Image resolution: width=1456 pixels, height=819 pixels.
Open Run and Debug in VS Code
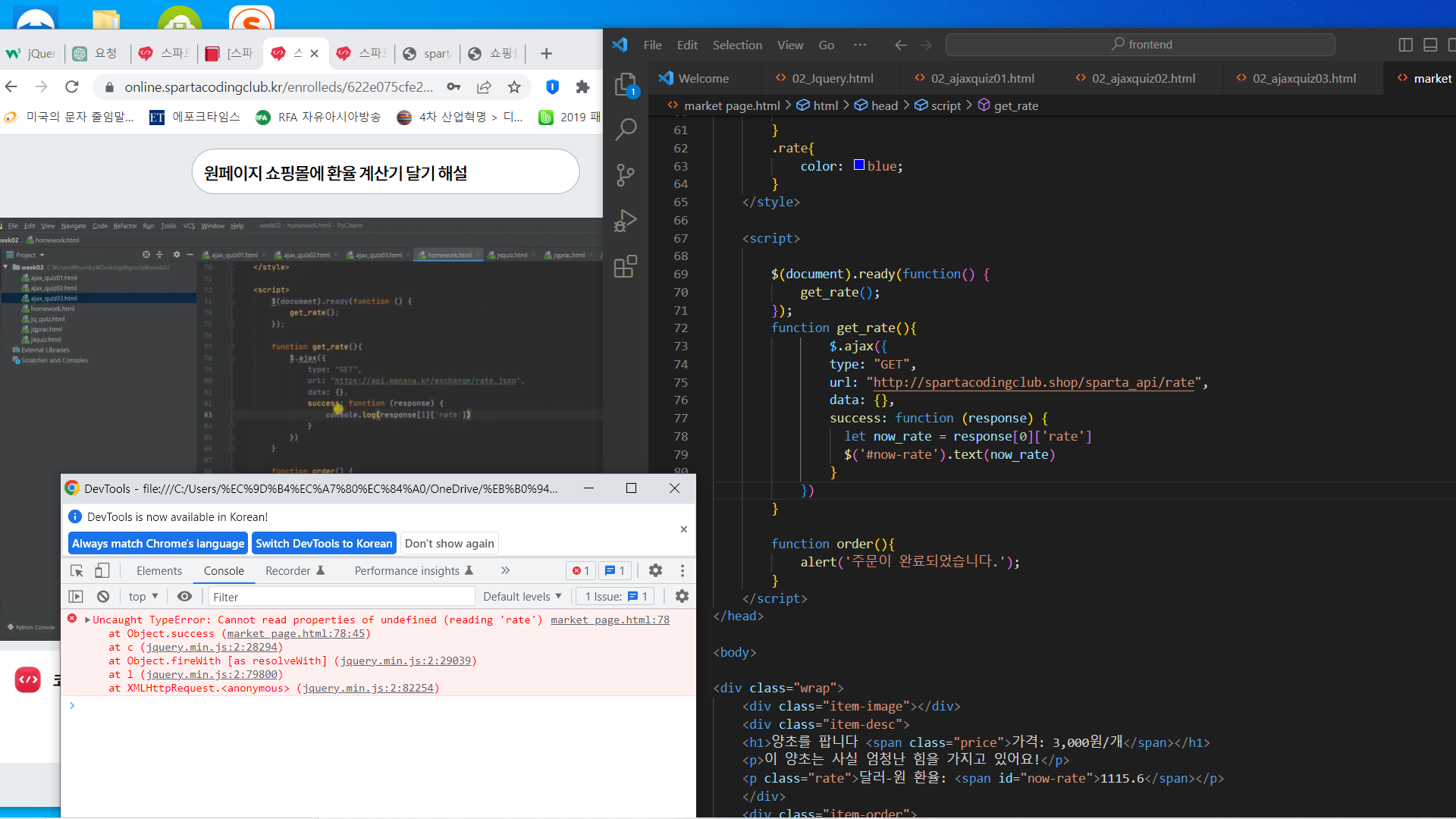point(626,221)
